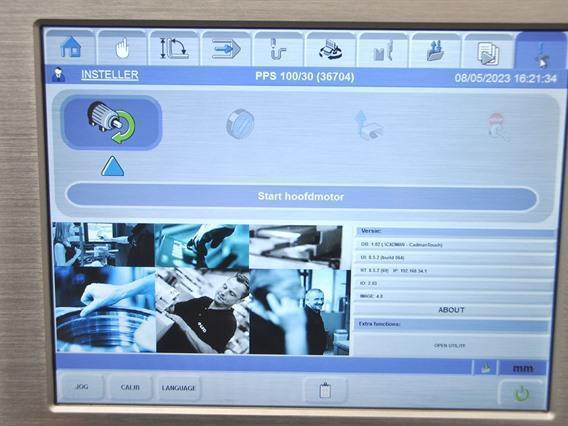Select the greyed foot pedal up step icon

pyautogui.click(x=369, y=125)
